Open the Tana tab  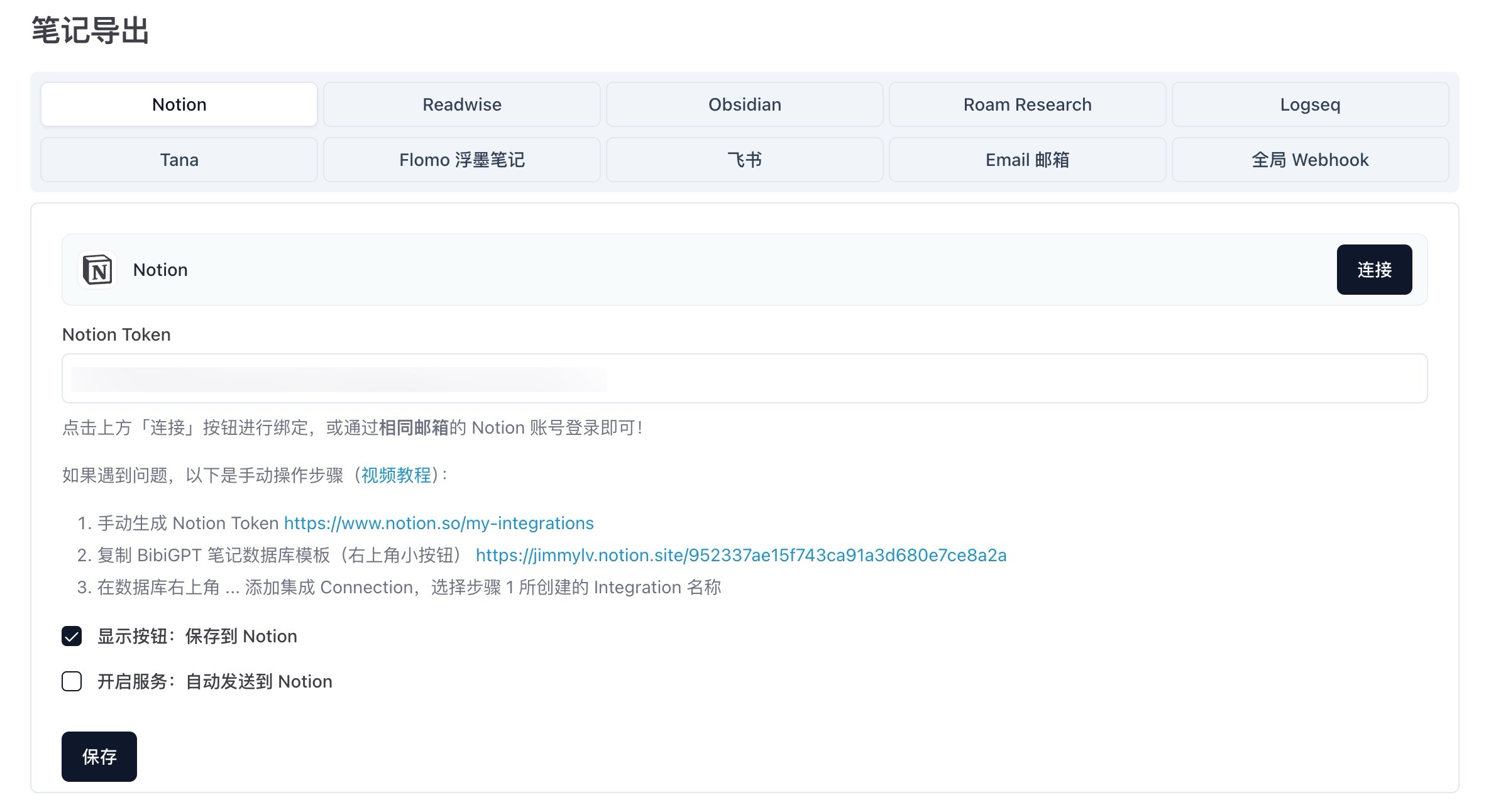[179, 160]
